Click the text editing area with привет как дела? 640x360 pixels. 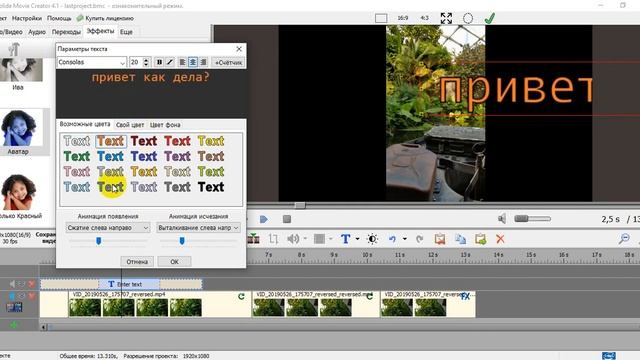click(x=151, y=93)
